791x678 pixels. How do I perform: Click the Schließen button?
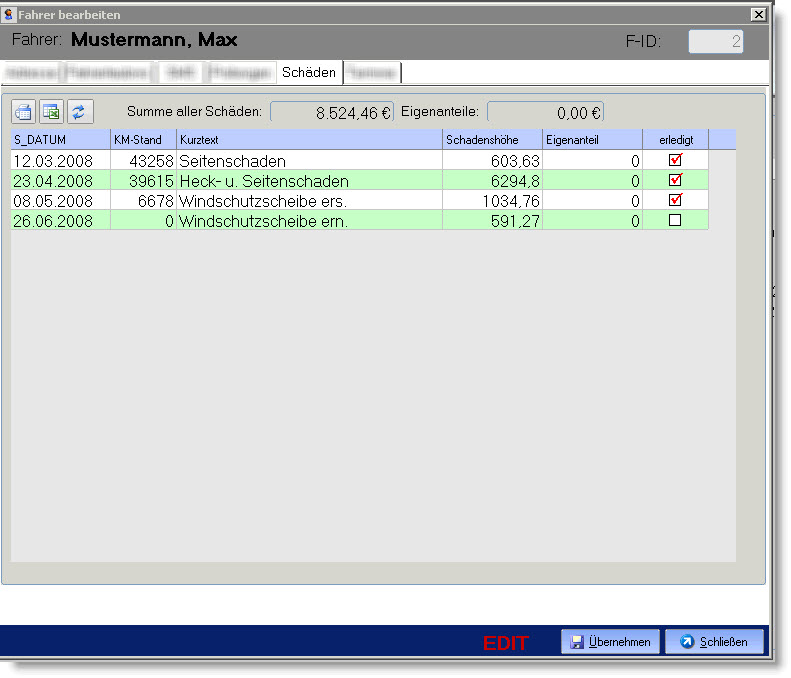click(714, 642)
